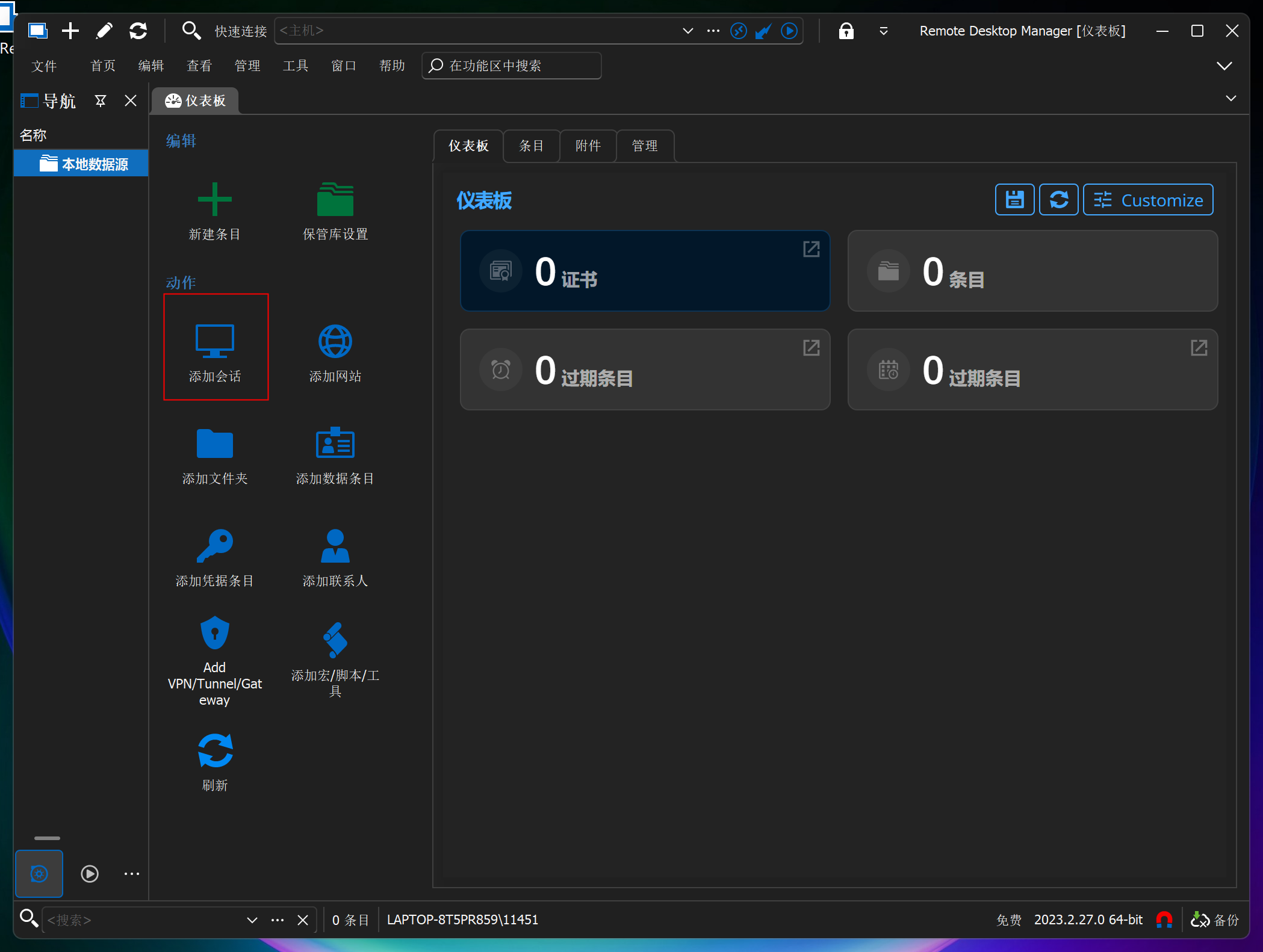Click 添加宏/脚本/工具 script icon
The width and height of the screenshot is (1263, 952).
tap(335, 640)
